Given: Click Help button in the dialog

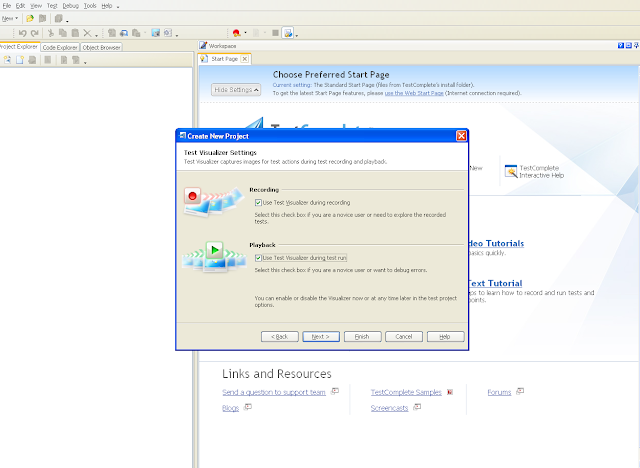Looking at the screenshot, I should (445, 337).
